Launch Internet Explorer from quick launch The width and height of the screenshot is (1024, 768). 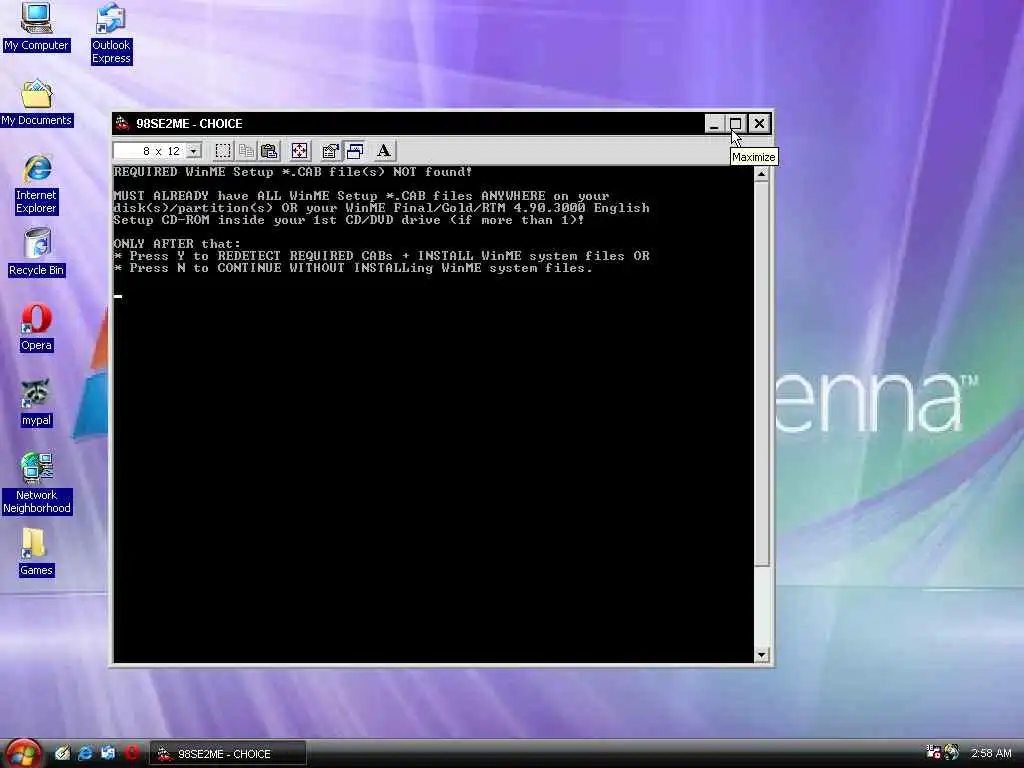pos(85,753)
